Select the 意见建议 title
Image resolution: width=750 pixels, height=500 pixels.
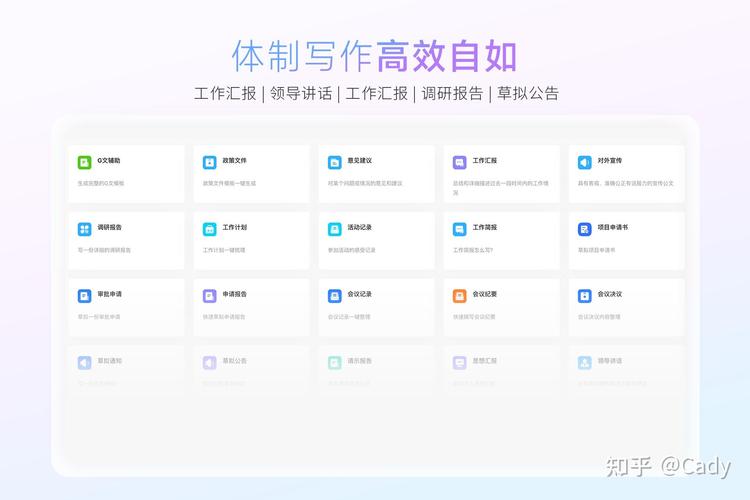click(x=360, y=161)
